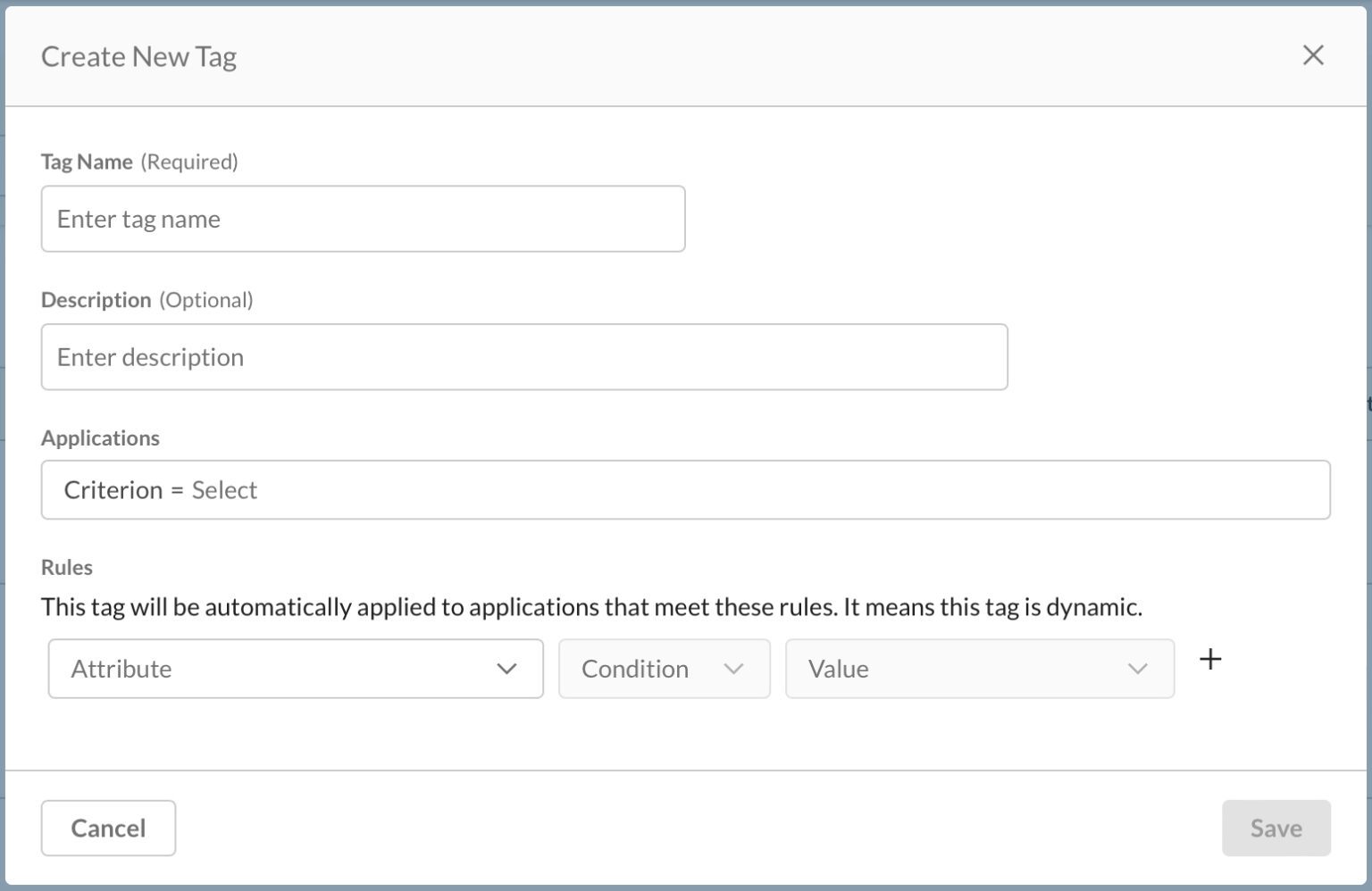Click the Applications section label

pyautogui.click(x=100, y=437)
